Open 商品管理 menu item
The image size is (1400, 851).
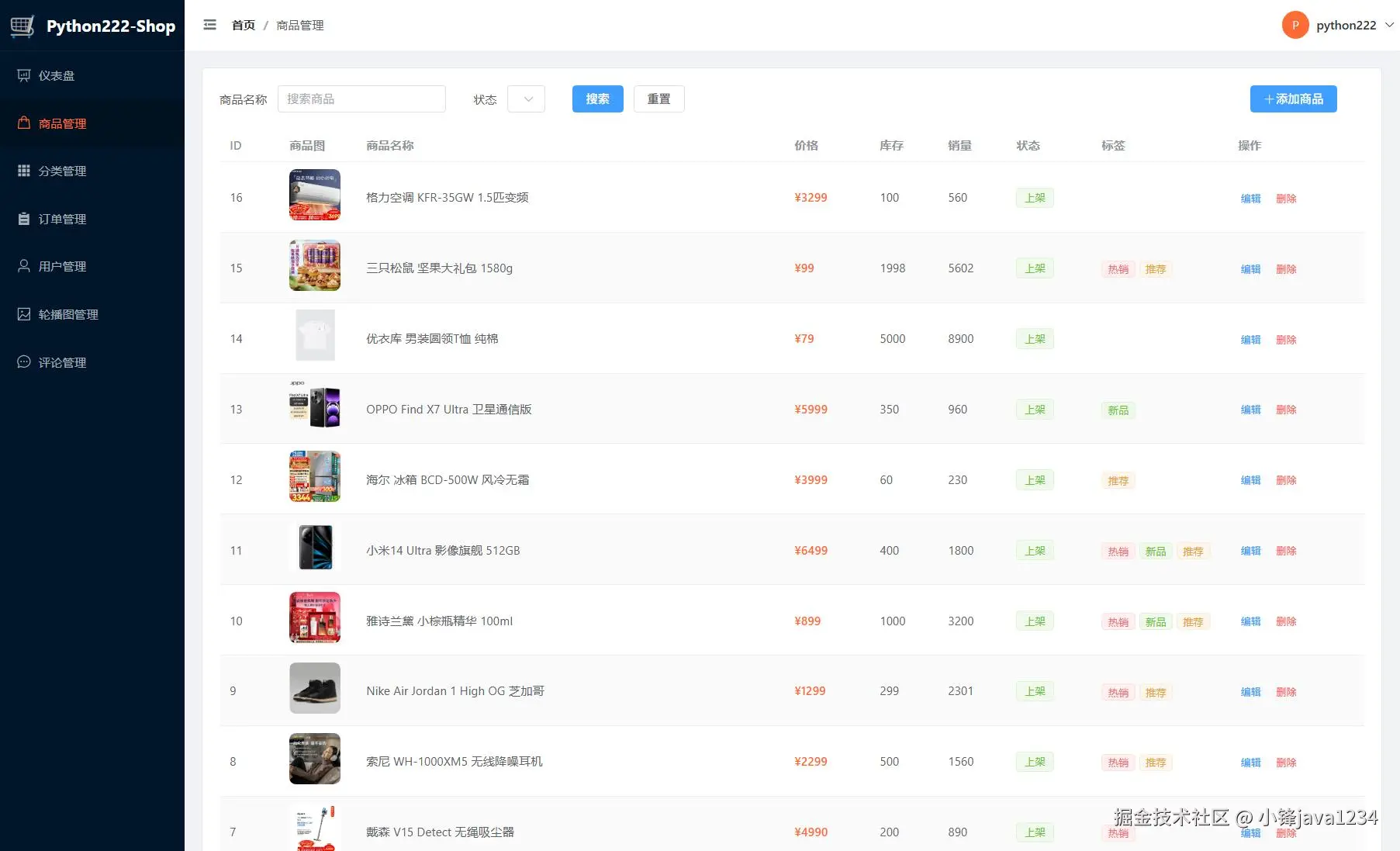tap(92, 123)
